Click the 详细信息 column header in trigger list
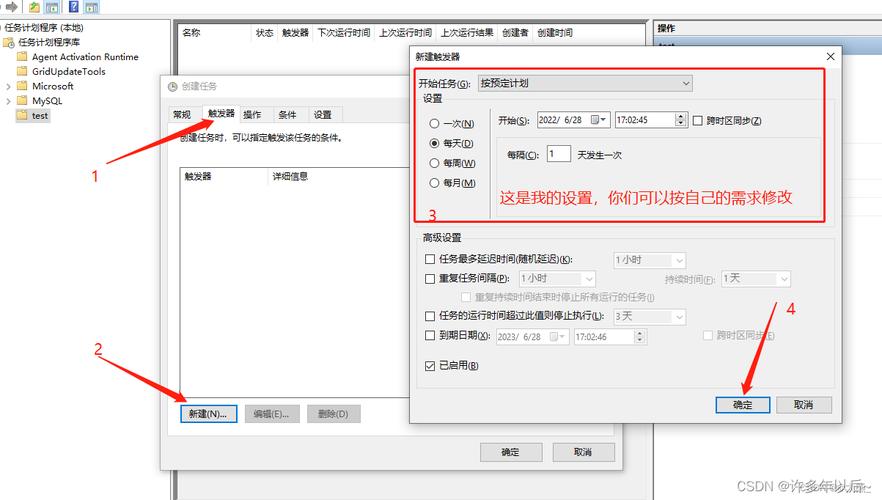This screenshot has height=500, width=882. (290, 177)
